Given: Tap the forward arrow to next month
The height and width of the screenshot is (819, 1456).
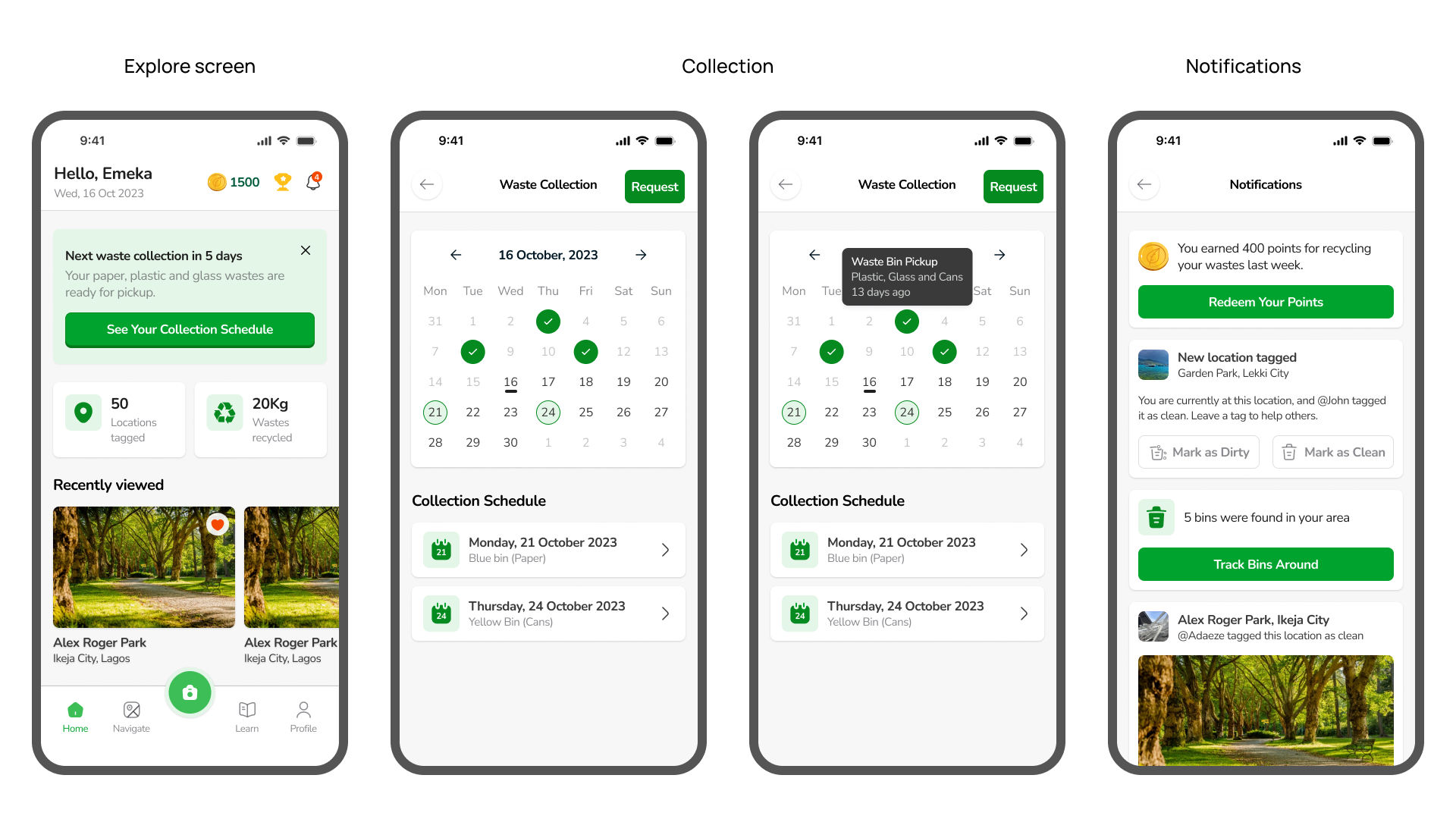Looking at the screenshot, I should pos(642,254).
